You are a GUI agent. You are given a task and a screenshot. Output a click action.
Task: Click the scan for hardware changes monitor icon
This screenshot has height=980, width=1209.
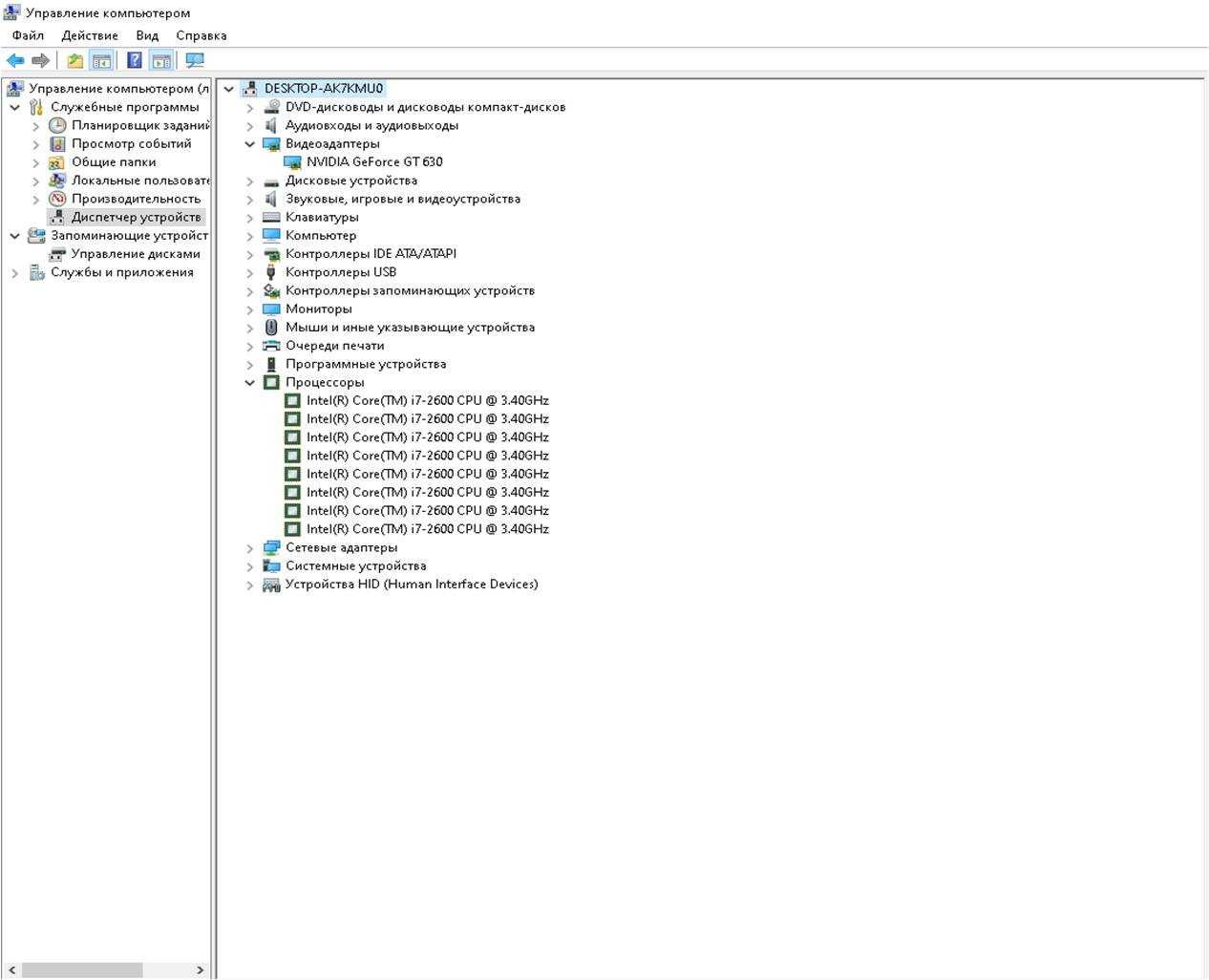coord(195,60)
